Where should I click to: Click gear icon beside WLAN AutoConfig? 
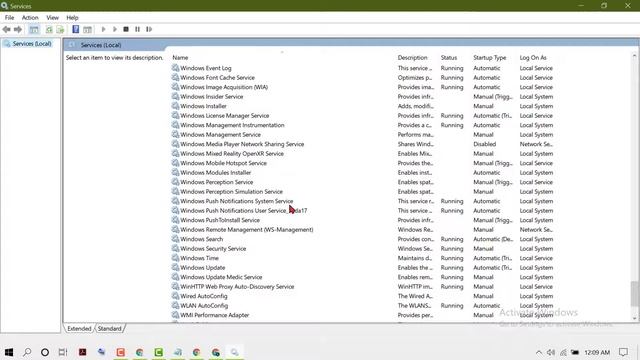point(176,305)
